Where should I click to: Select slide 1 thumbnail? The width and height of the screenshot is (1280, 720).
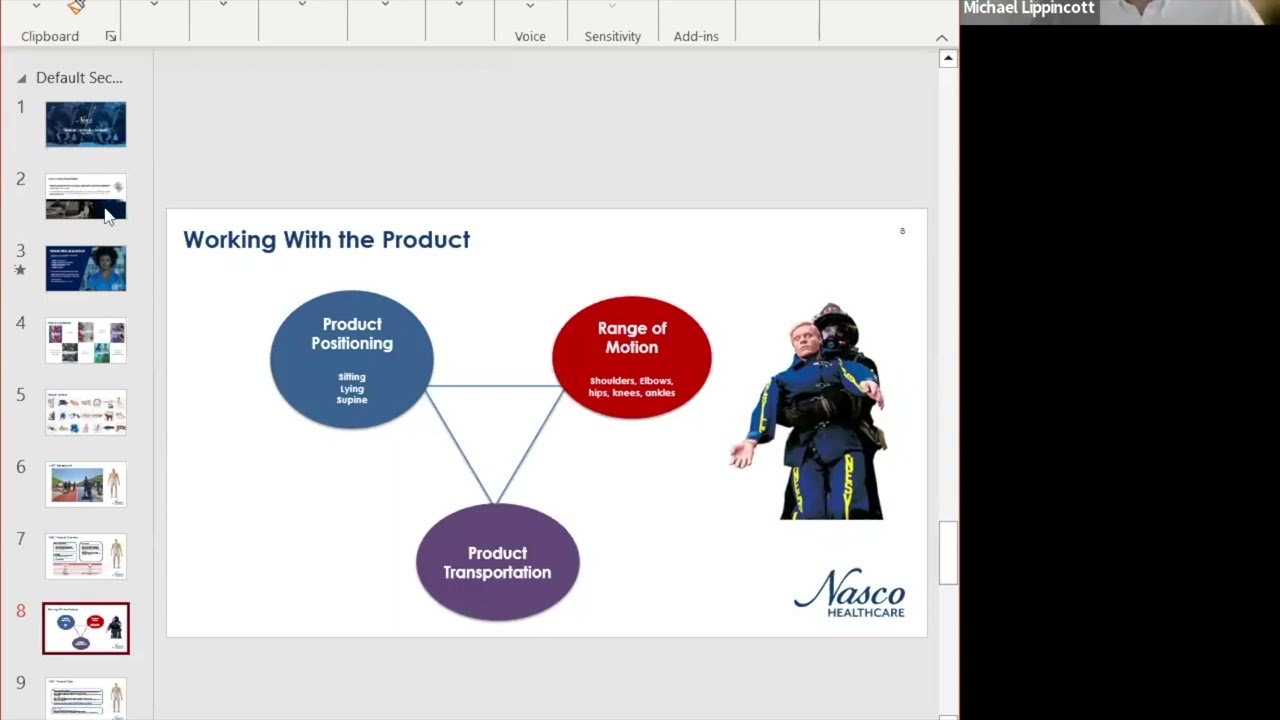tap(86, 124)
